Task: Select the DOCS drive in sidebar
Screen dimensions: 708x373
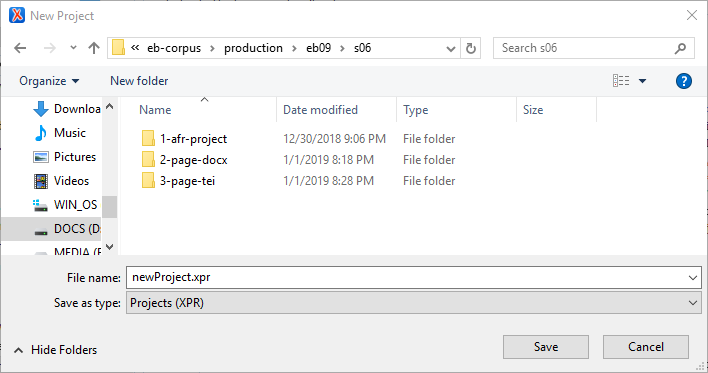Action: click(x=67, y=229)
